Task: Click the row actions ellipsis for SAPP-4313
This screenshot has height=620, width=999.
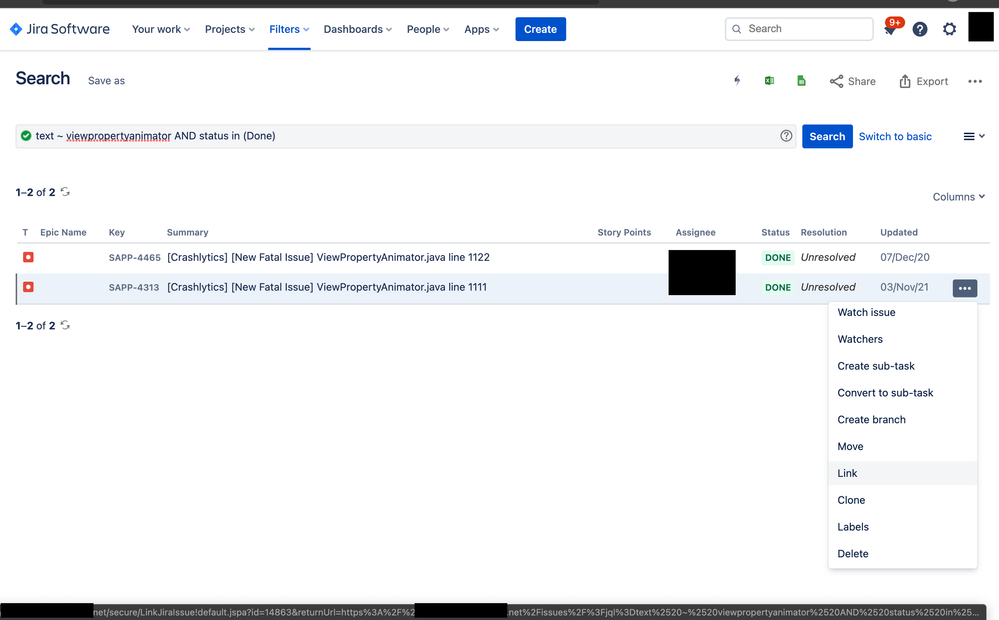Action: click(965, 288)
